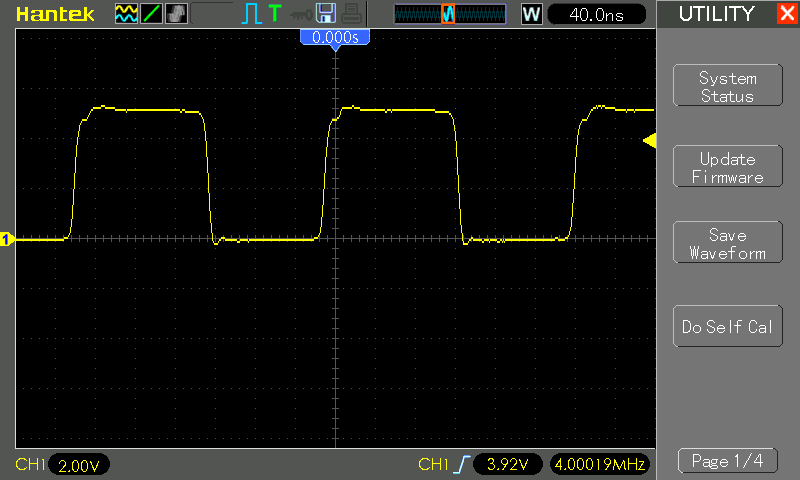The width and height of the screenshot is (800, 480).
Task: Click the floppy disk save icon
Action: [x=326, y=13]
